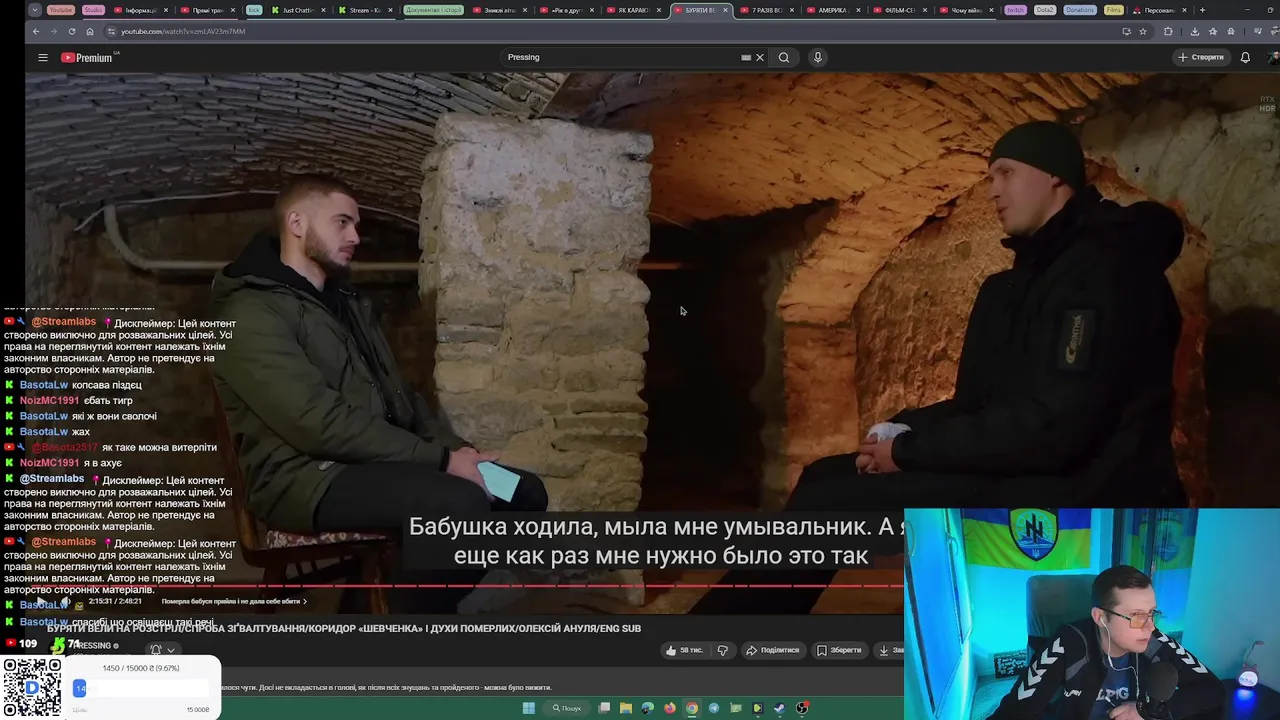
Task: Go forward in browser history
Action: coord(53,31)
